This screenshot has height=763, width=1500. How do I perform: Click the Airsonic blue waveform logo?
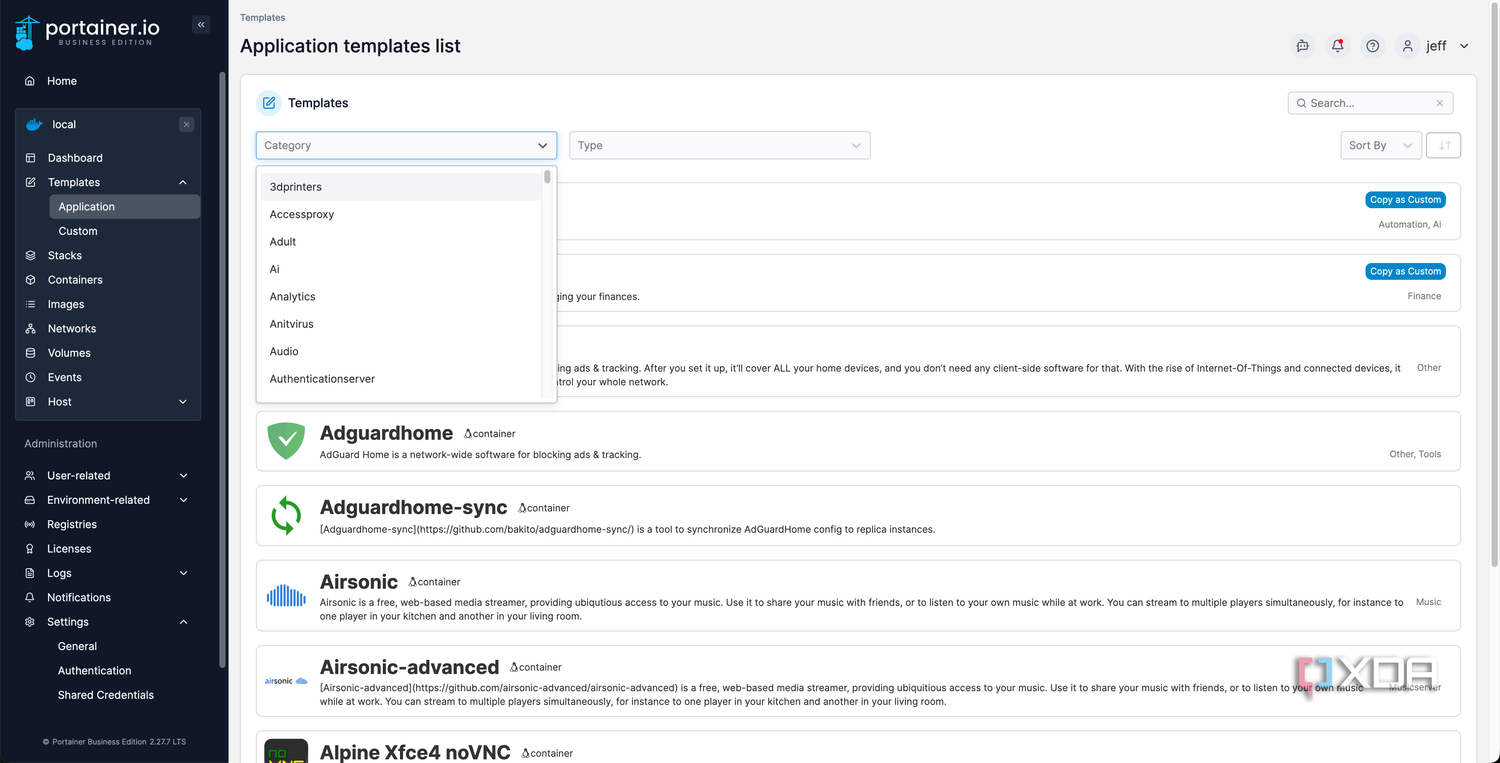coord(286,596)
